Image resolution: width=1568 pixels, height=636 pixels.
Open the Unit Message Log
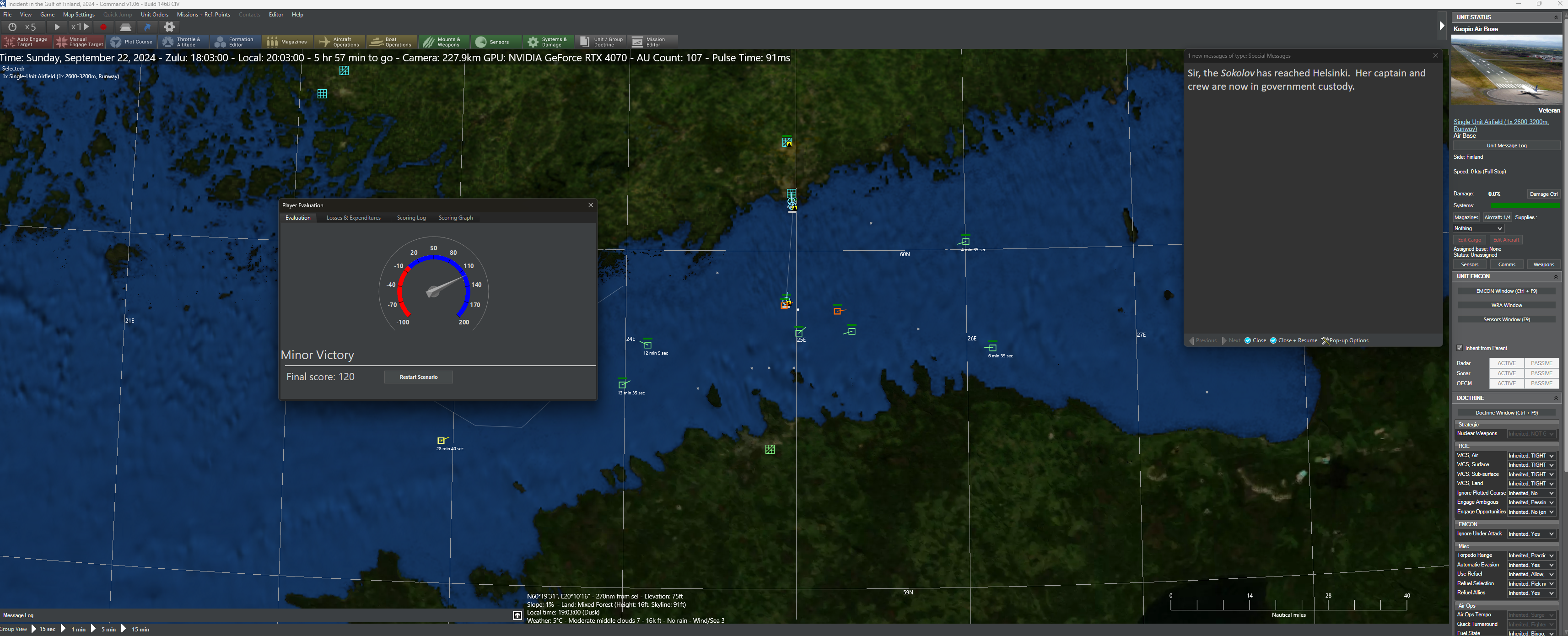click(1507, 146)
